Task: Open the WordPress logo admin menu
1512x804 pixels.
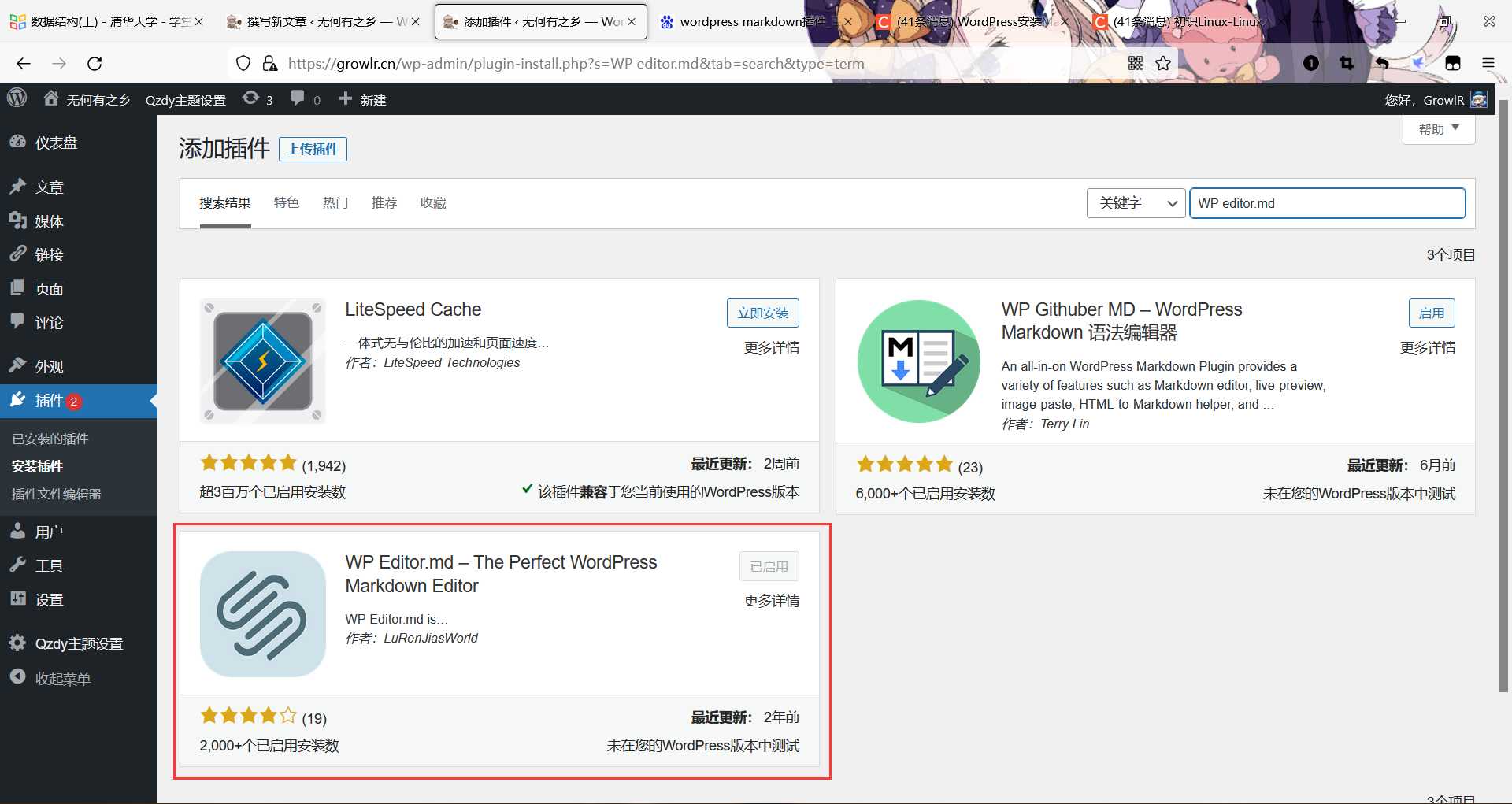Action: pyautogui.click(x=17, y=98)
